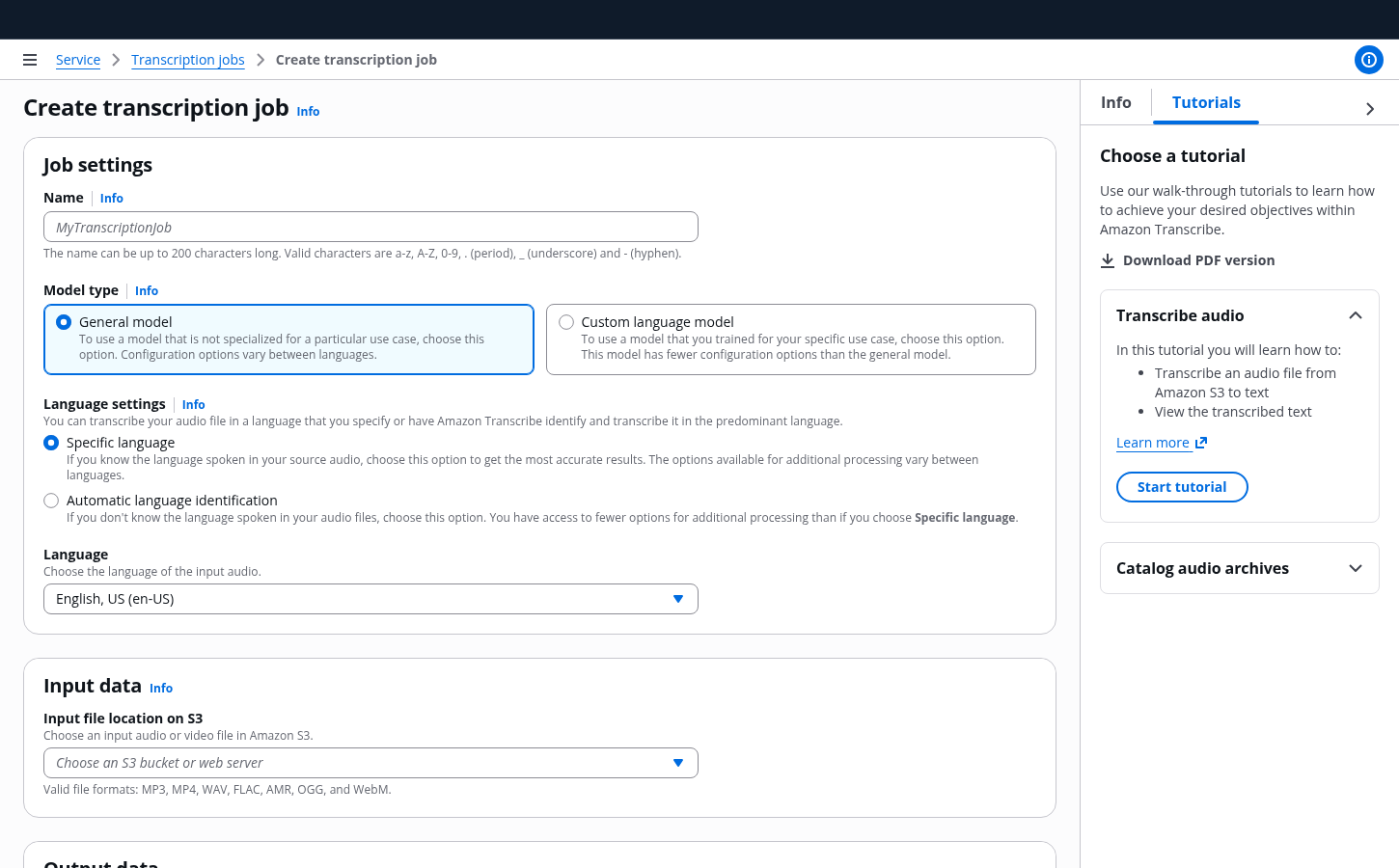This screenshot has width=1399, height=868.
Task: Collapse the help panel with right chevron
Action: 1370,109
